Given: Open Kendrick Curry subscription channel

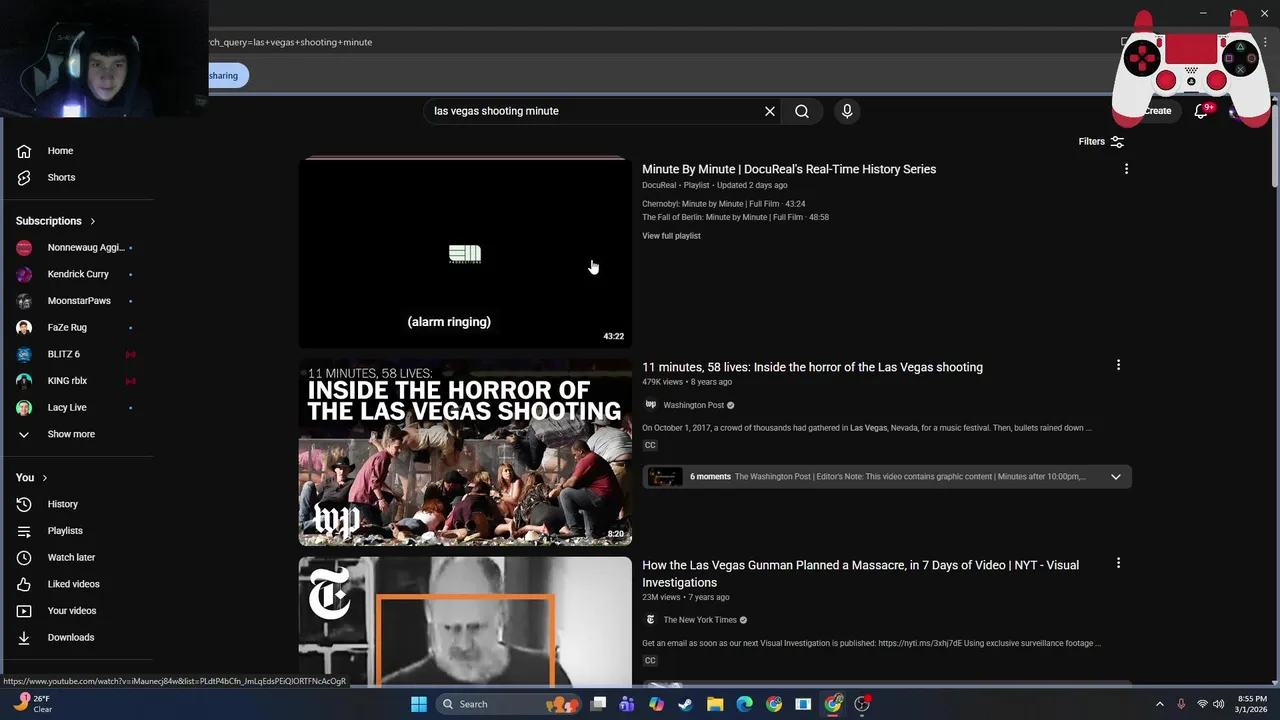Looking at the screenshot, I should (78, 274).
